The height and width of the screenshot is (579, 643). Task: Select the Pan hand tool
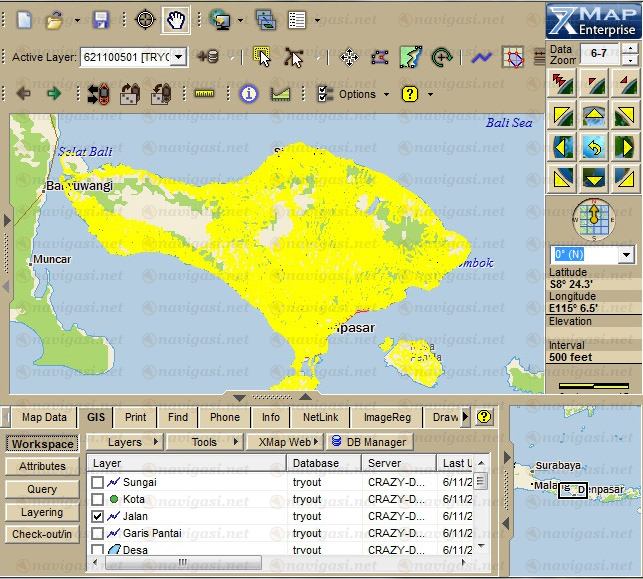[x=177, y=19]
